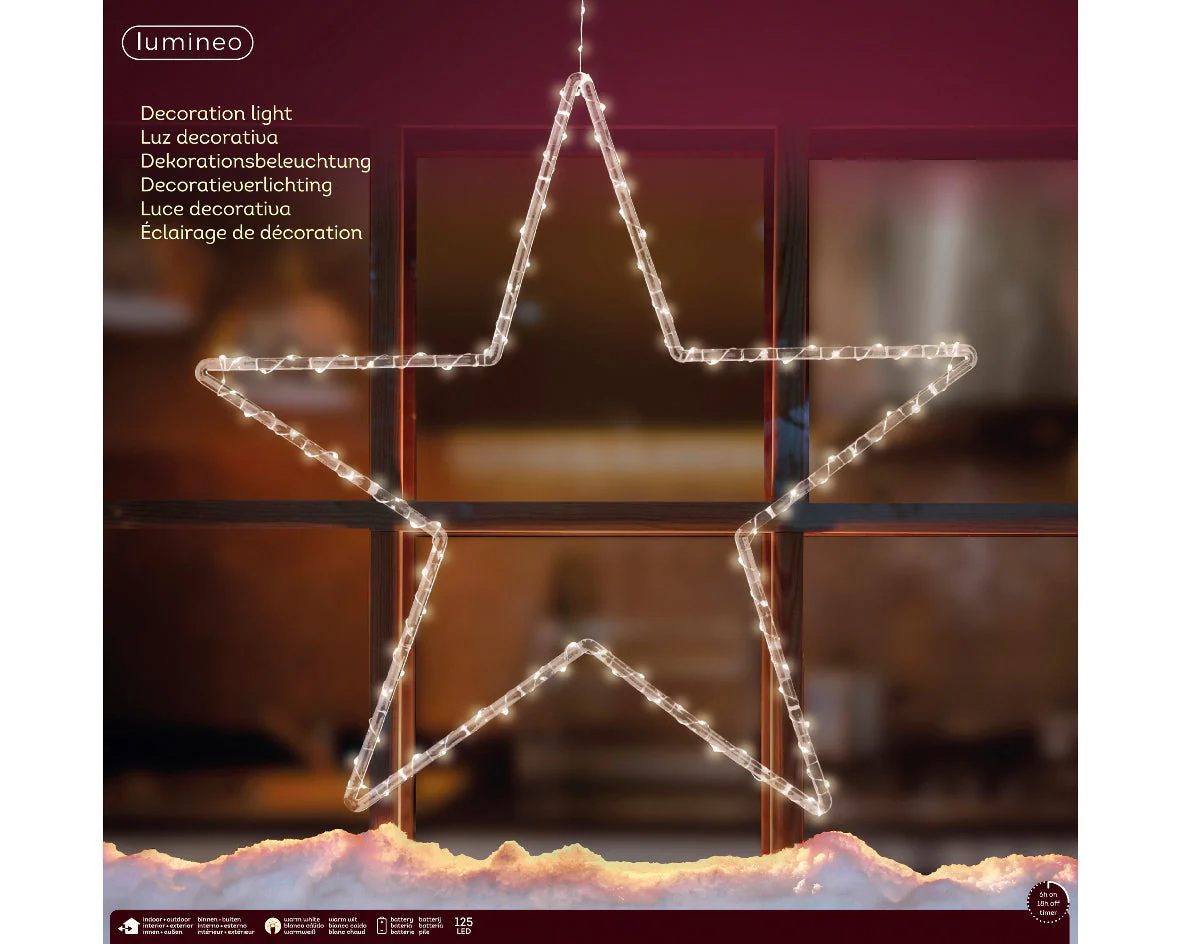
Task: Click the indoor/outdoor house icon
Action: [129, 926]
